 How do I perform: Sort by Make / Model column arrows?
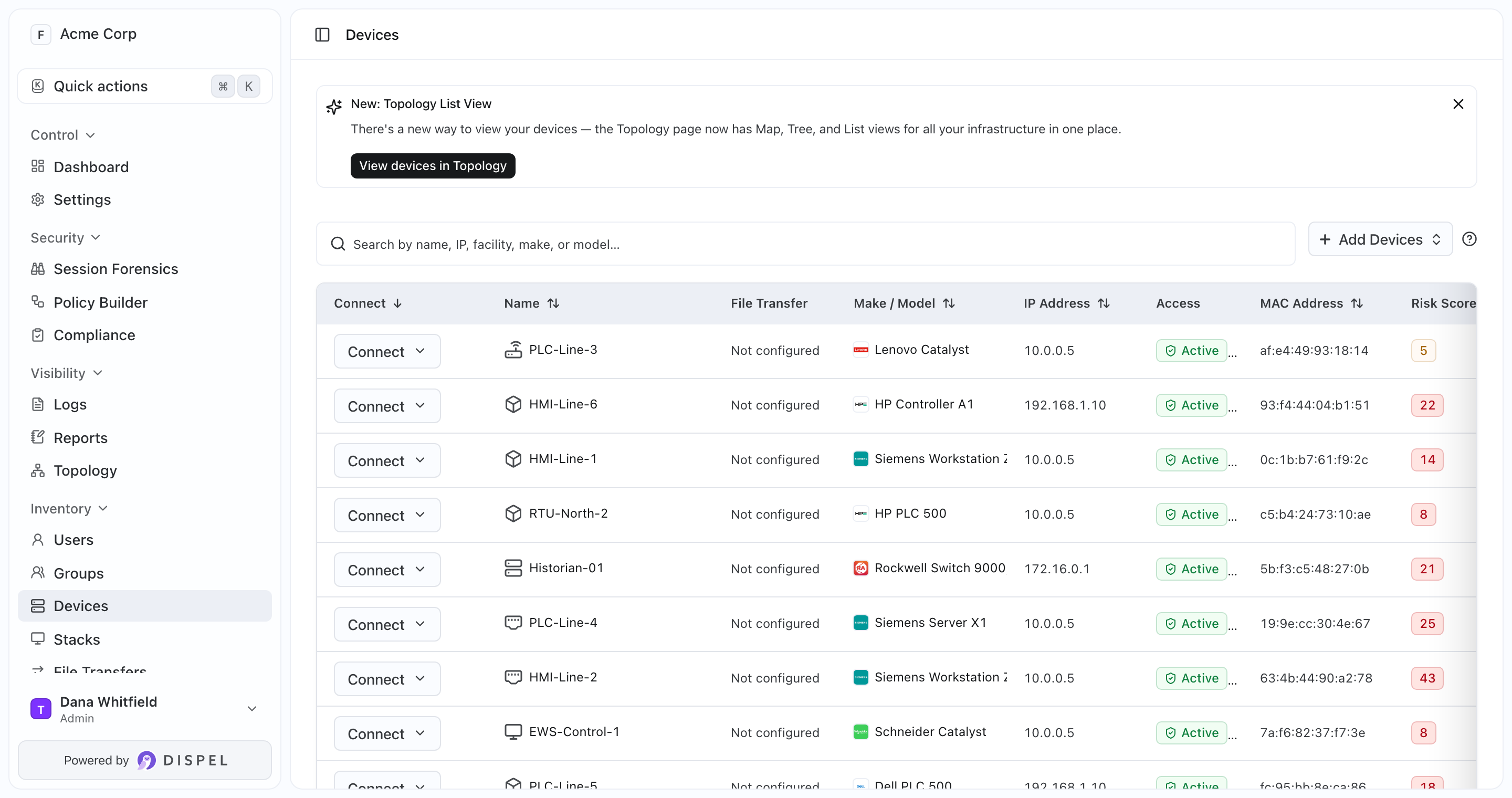(x=949, y=303)
